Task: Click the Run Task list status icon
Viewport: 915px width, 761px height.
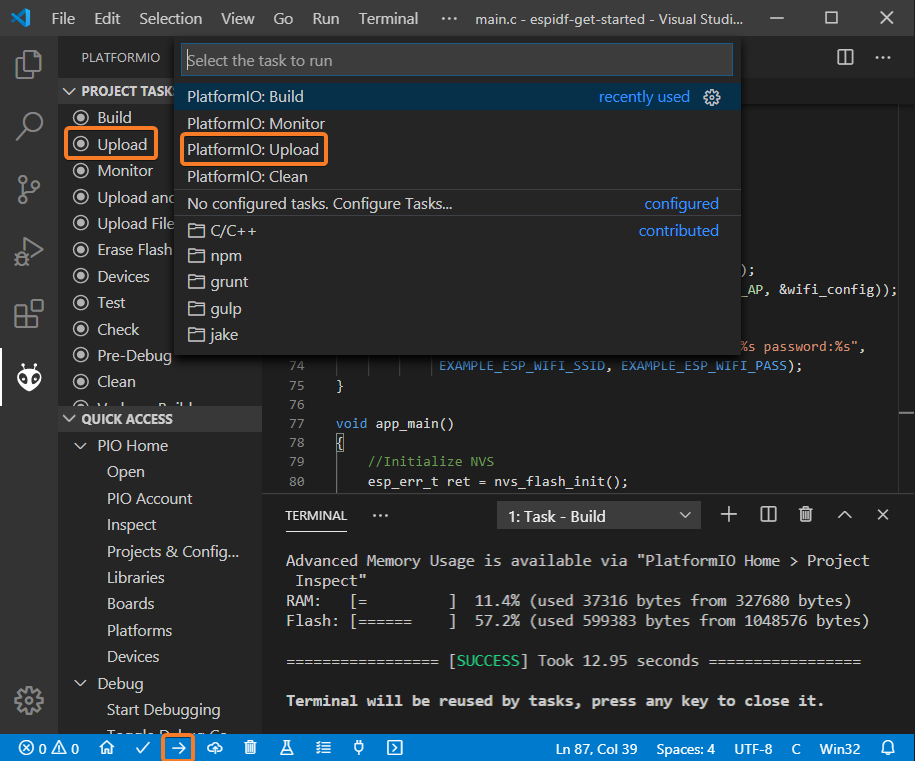Action: click(x=323, y=748)
